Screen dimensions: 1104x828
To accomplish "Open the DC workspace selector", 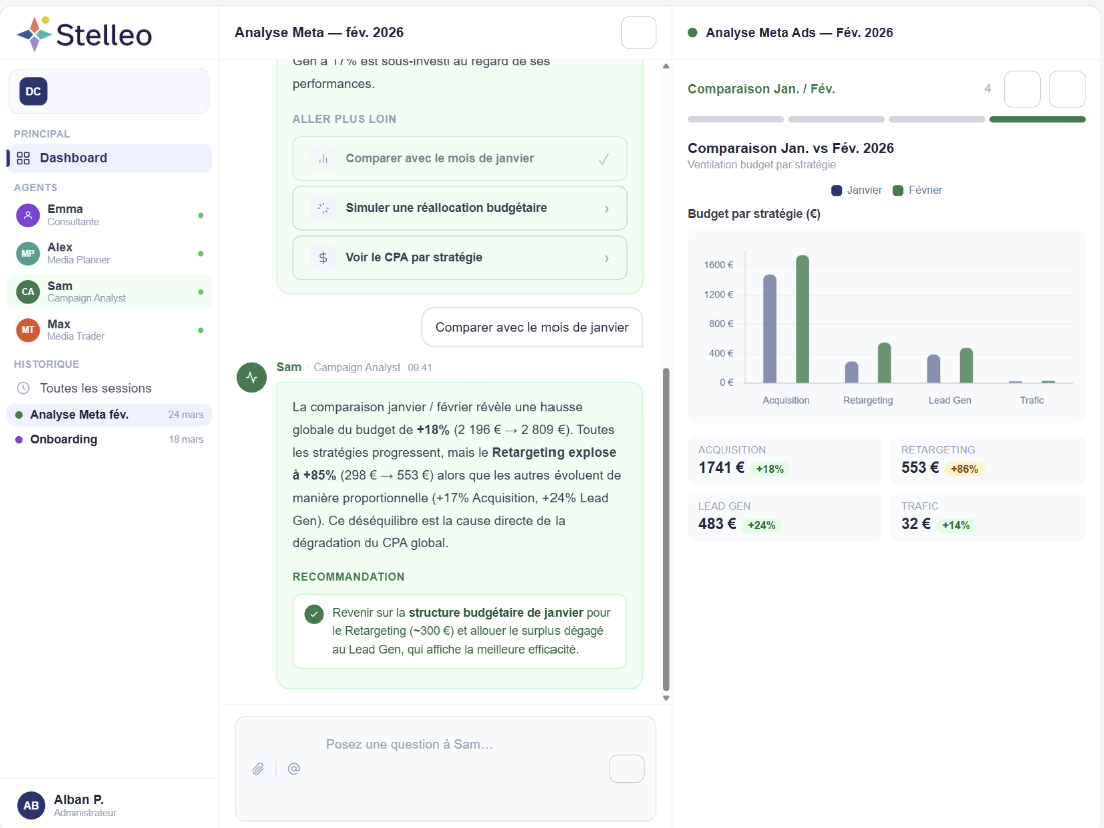I will pos(109,92).
